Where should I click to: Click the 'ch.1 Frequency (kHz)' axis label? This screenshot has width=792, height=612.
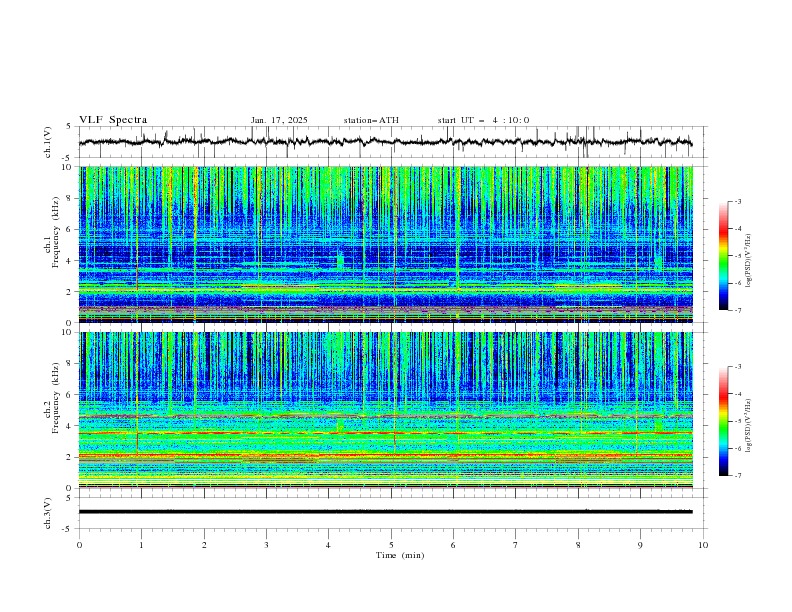click(52, 232)
